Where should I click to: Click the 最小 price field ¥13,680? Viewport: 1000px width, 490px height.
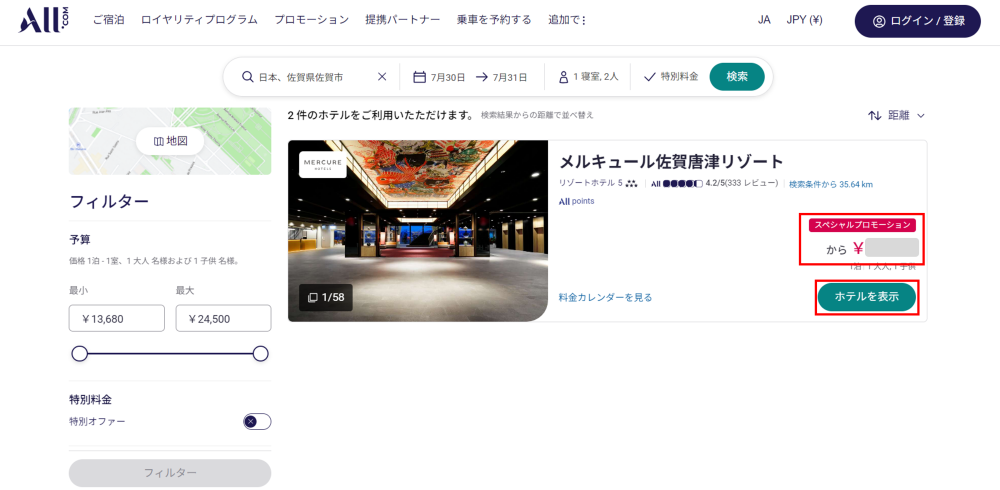click(117, 318)
